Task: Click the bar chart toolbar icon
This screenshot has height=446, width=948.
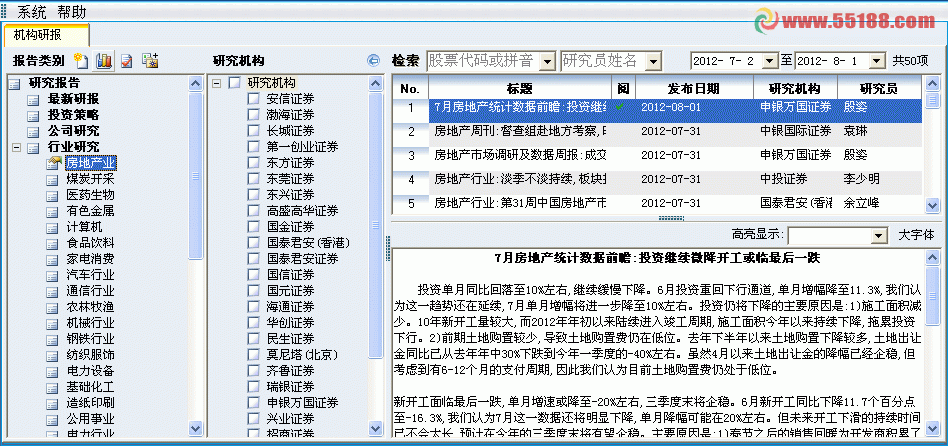Action: pos(104,60)
